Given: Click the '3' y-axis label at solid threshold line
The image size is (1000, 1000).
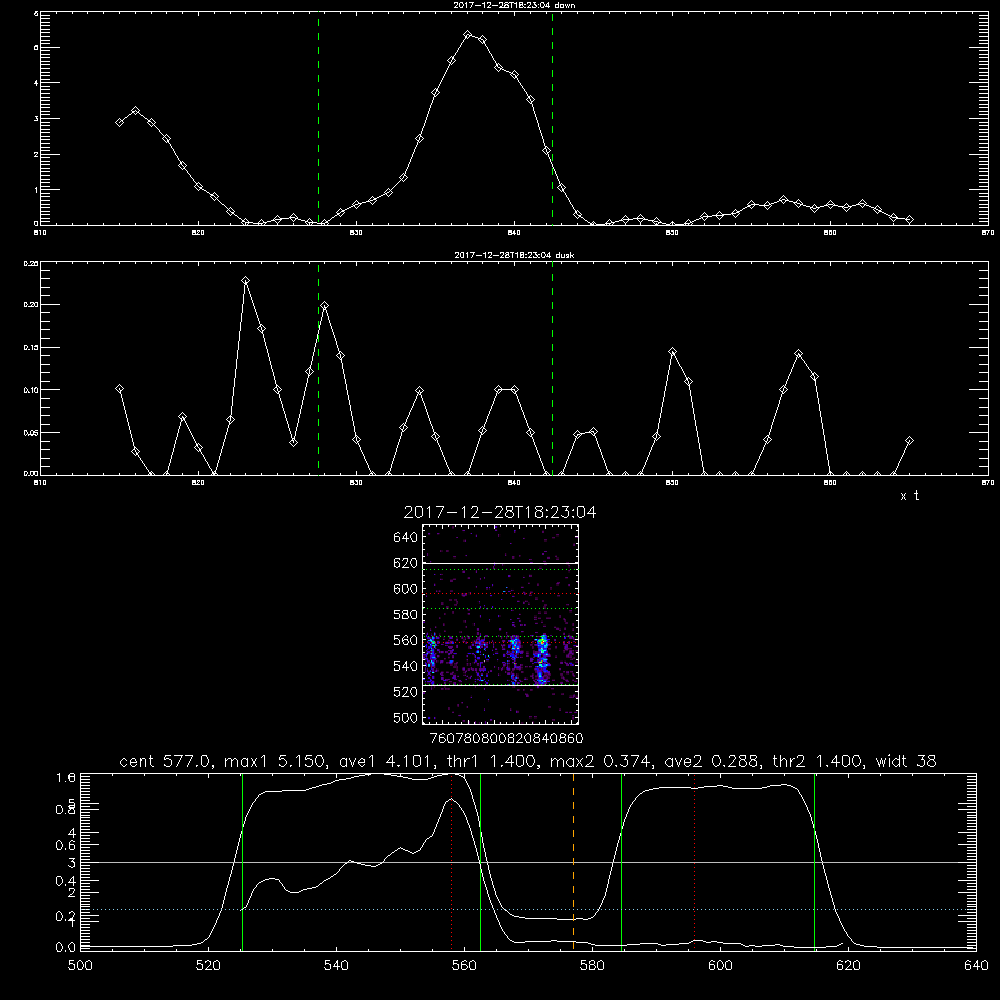Looking at the screenshot, I should 71,863.
